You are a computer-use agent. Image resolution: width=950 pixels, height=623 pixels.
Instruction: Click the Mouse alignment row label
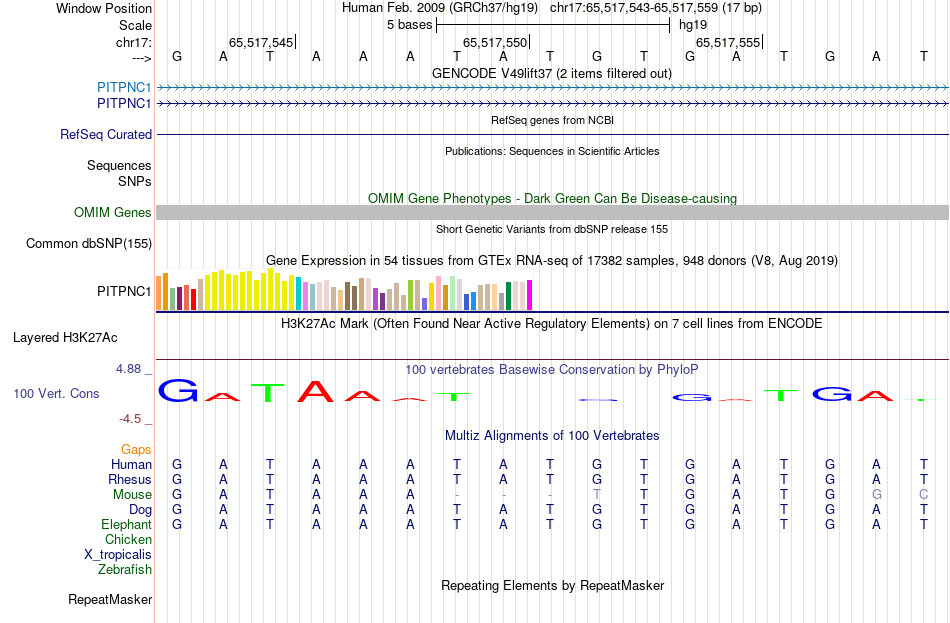tap(132, 495)
